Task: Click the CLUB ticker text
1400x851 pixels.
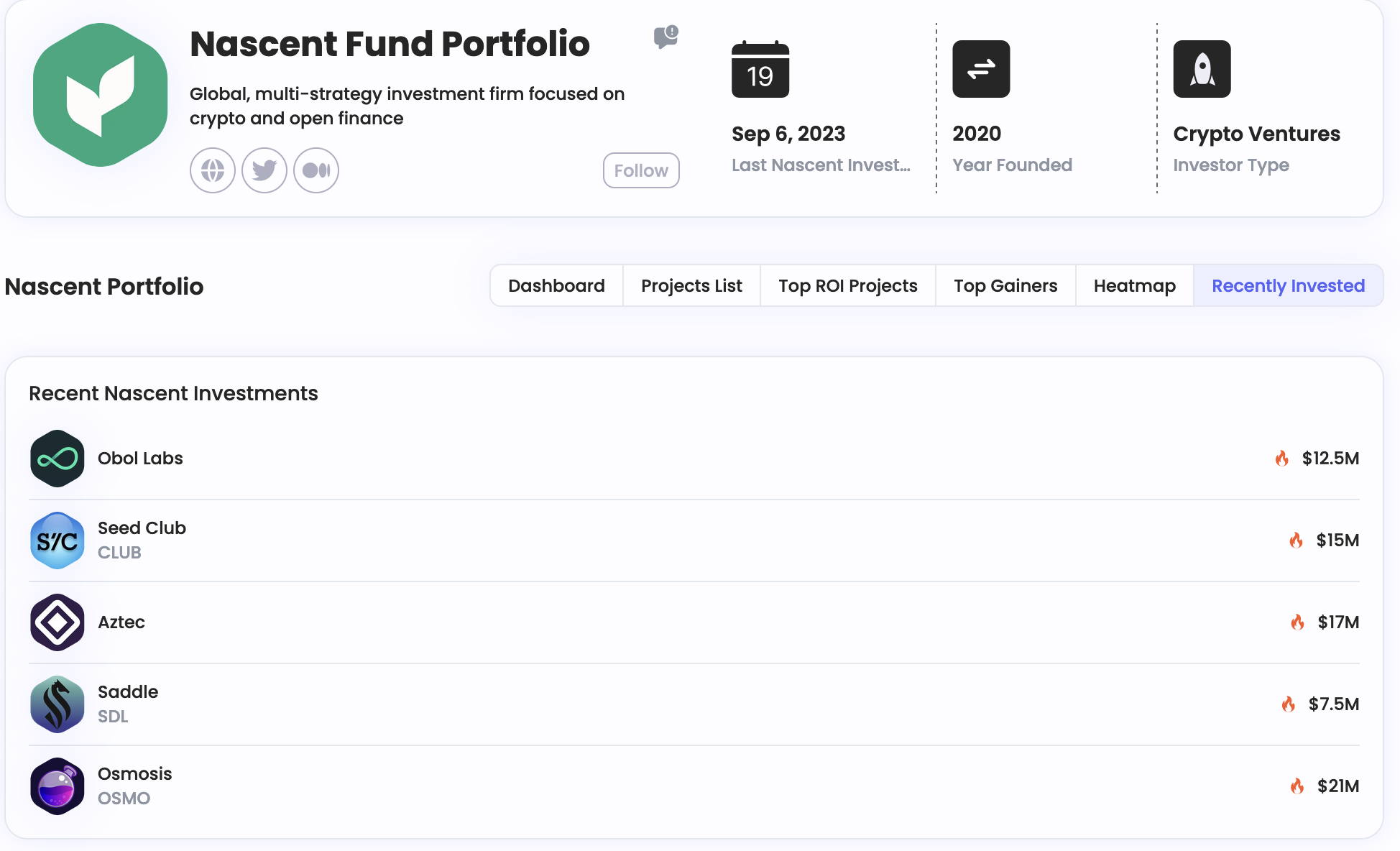Action: [x=119, y=553]
